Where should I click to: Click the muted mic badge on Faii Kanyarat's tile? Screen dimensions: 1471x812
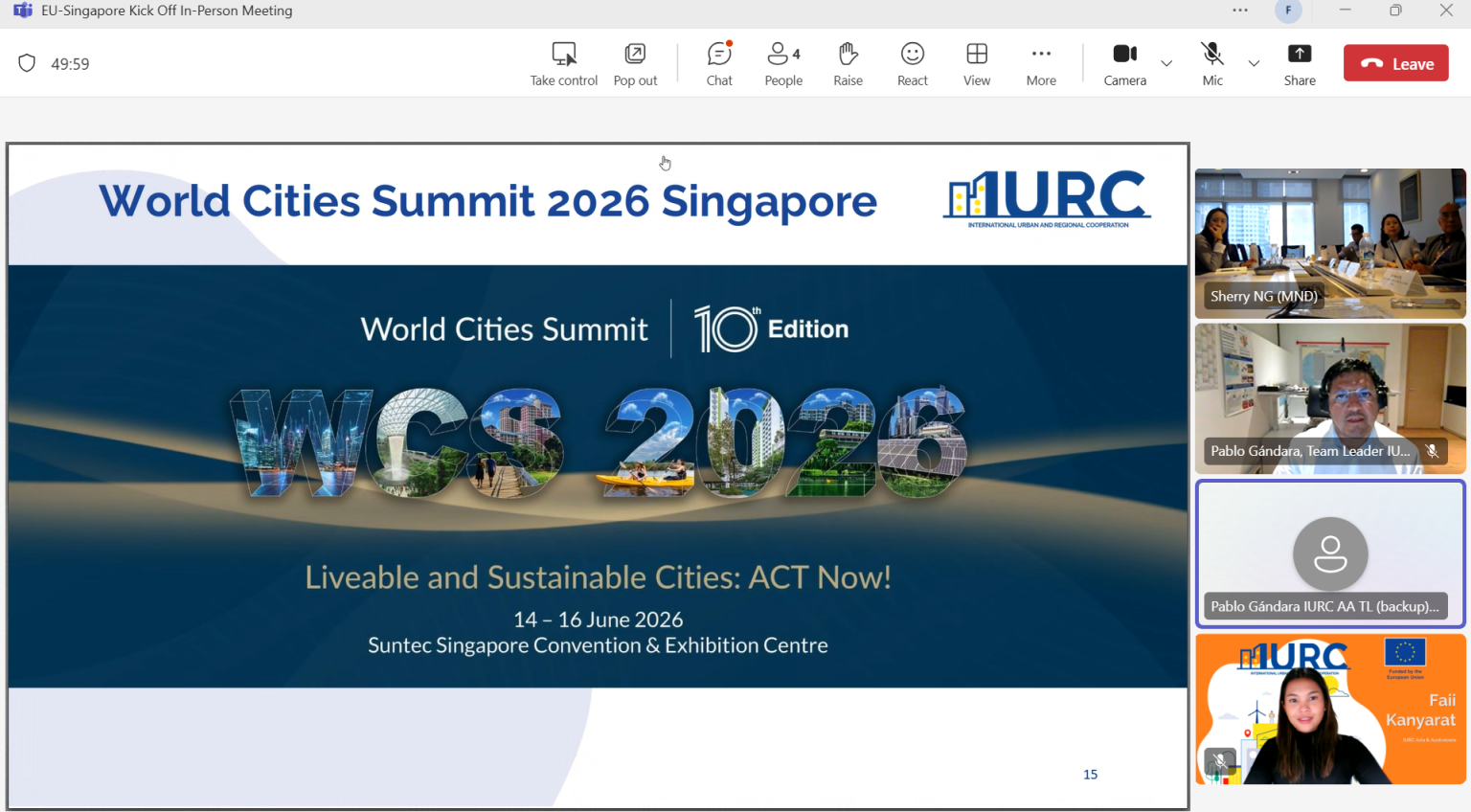pos(1218,759)
